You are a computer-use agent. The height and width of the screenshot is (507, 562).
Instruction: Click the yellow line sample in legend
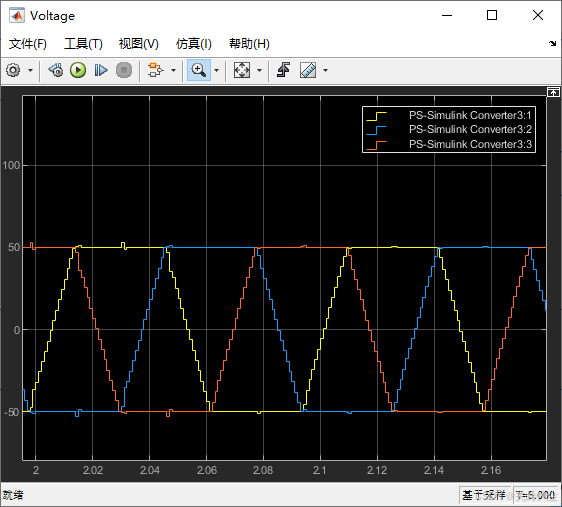[x=376, y=116]
